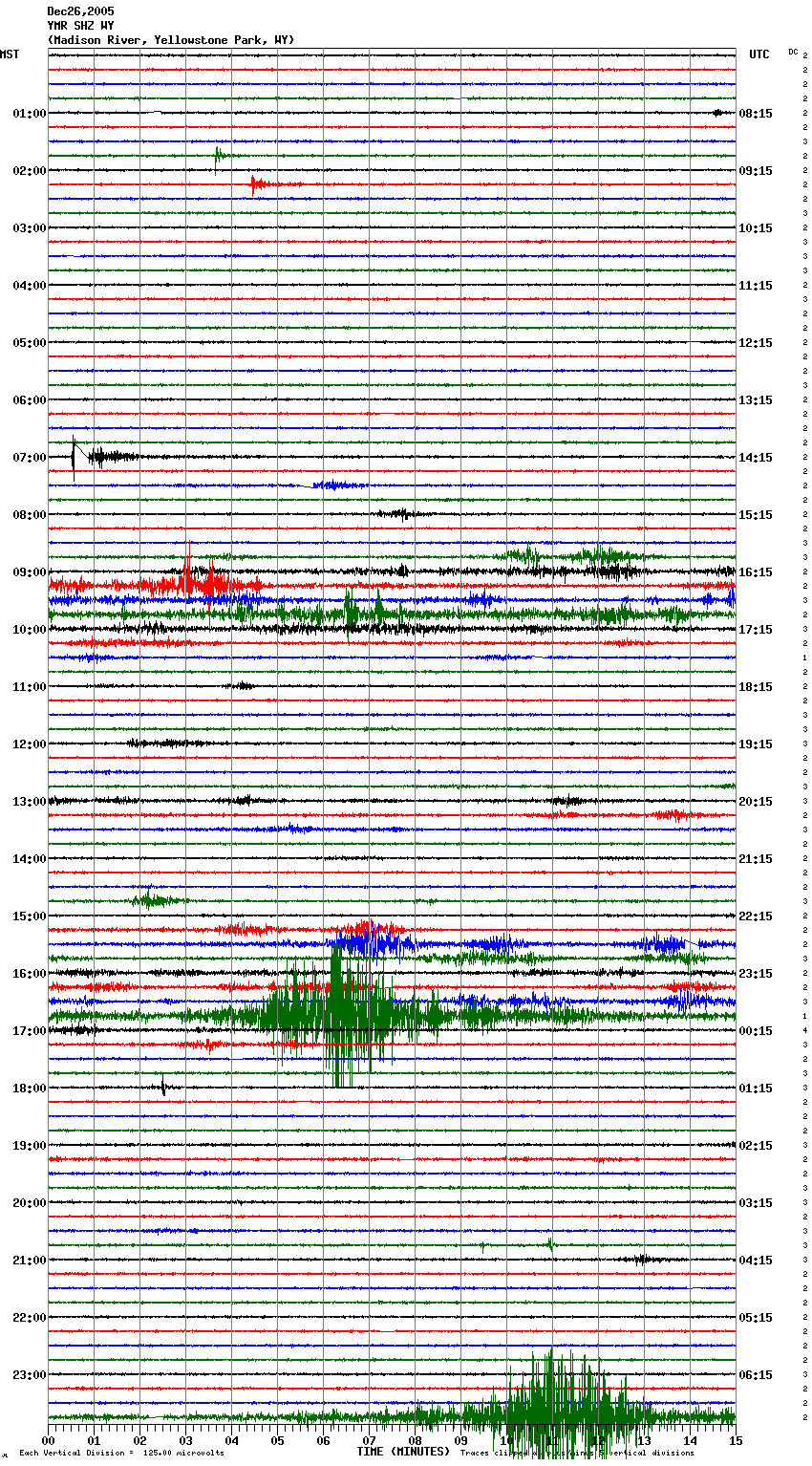Viewport: 812px width, 1466px height.
Task: Click the 01:15 UTC time label
Action: coord(756,1089)
